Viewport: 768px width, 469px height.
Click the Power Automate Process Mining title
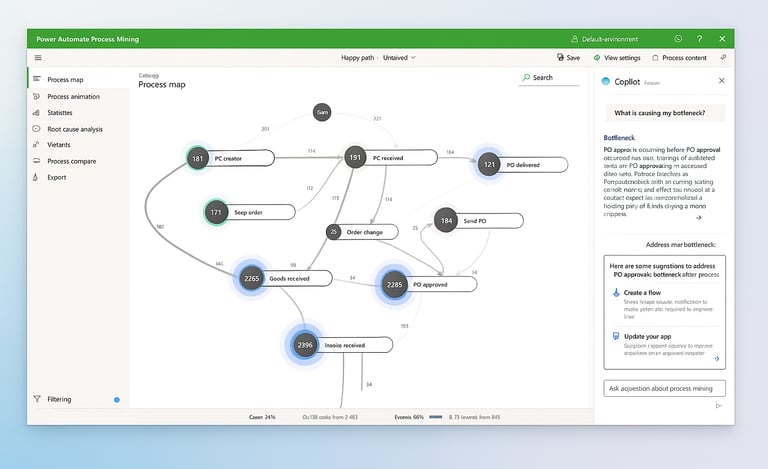click(x=88, y=39)
